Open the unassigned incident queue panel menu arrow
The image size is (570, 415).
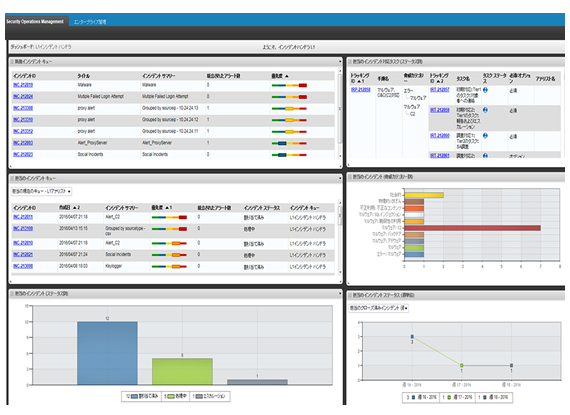[340, 61]
